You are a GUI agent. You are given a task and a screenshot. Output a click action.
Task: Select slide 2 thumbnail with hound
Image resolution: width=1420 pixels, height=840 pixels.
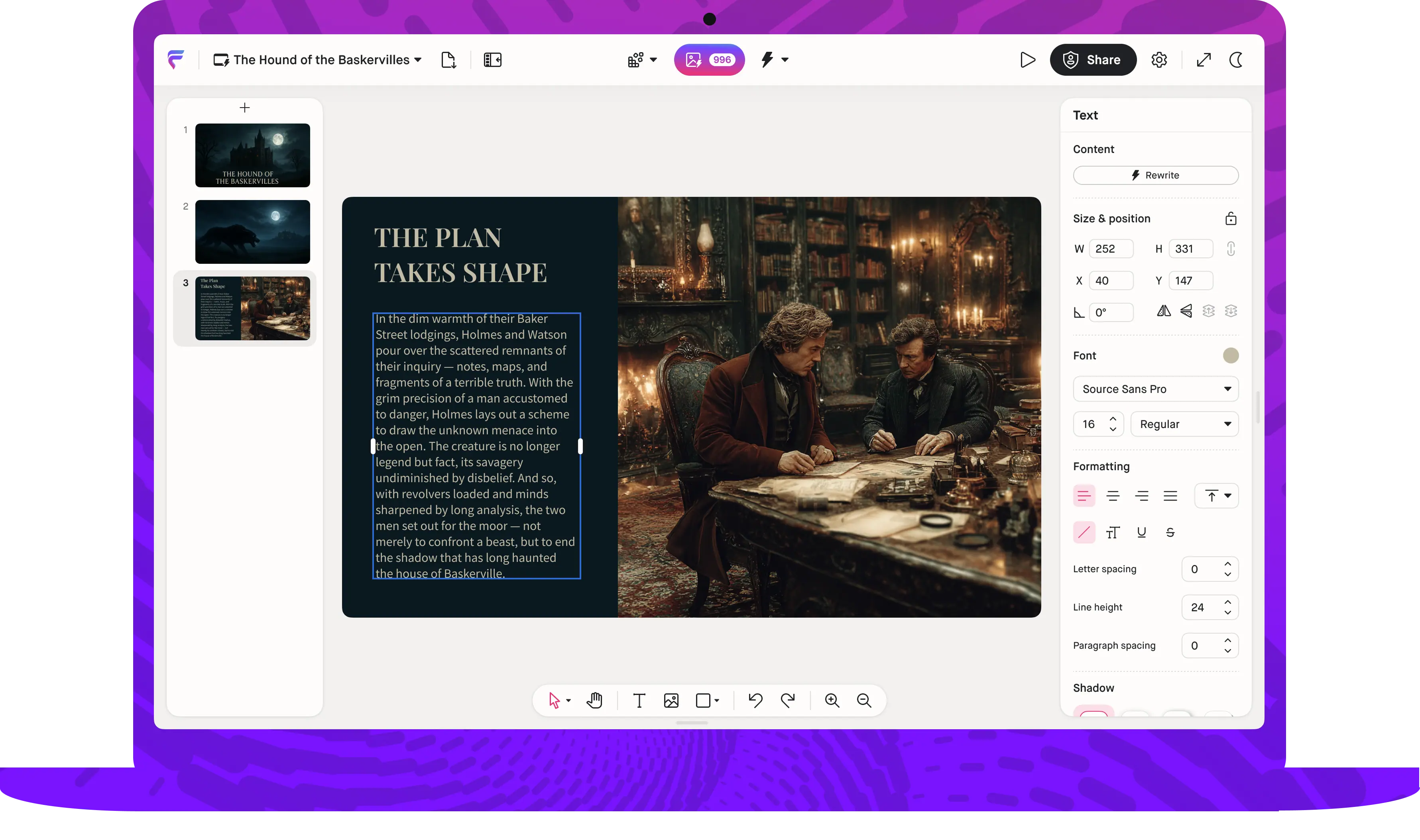pos(252,232)
